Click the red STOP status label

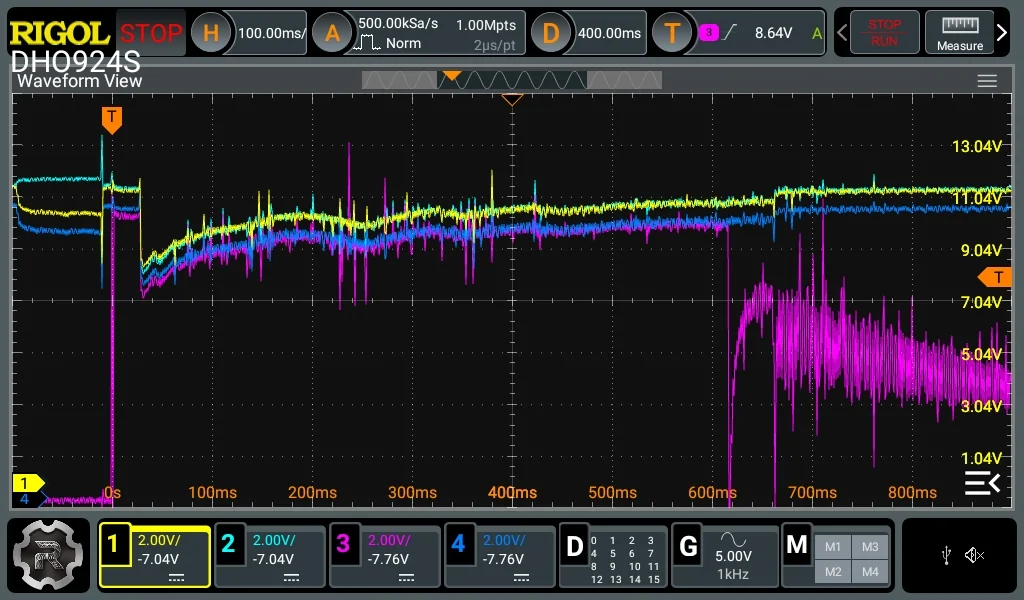click(151, 33)
